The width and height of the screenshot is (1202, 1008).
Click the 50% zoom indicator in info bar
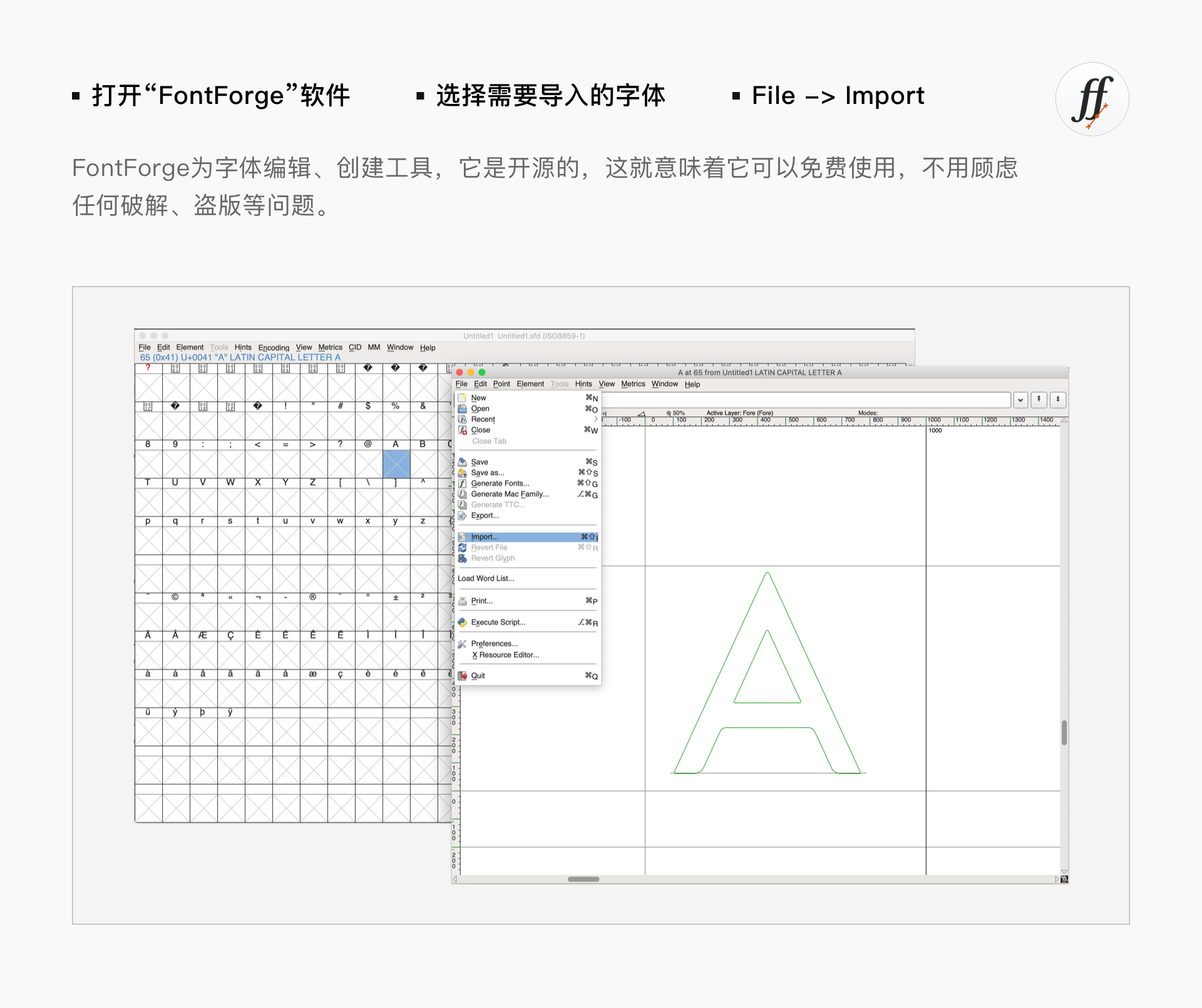point(676,413)
